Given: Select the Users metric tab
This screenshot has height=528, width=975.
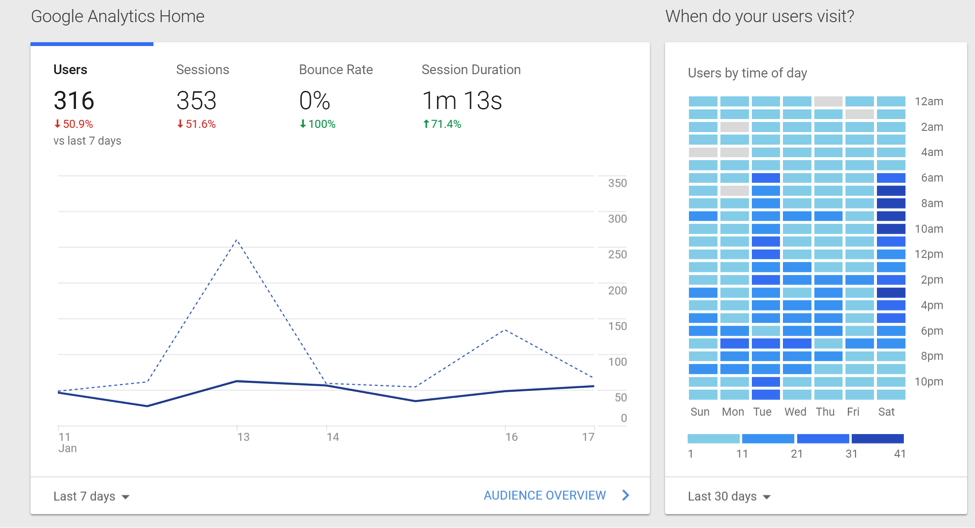Looking at the screenshot, I should (x=91, y=104).
